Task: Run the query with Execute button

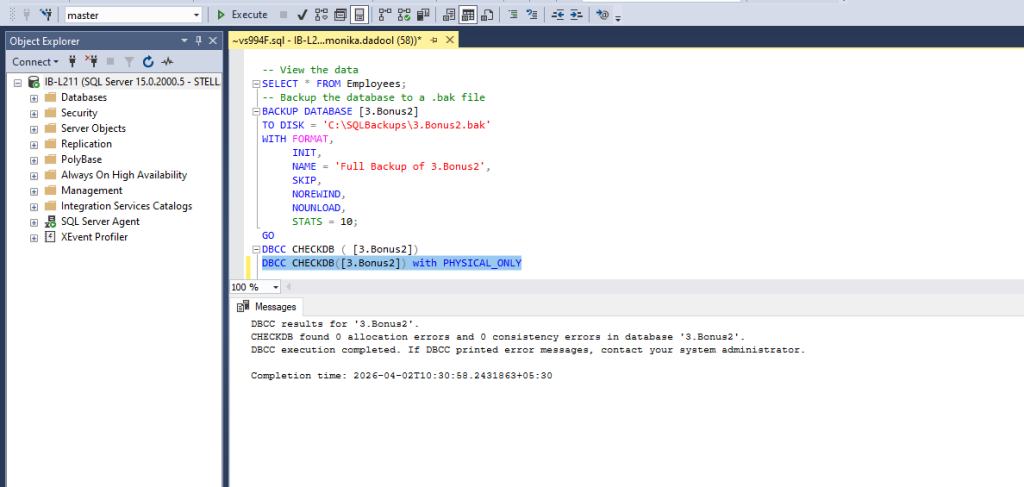Action: [242, 14]
